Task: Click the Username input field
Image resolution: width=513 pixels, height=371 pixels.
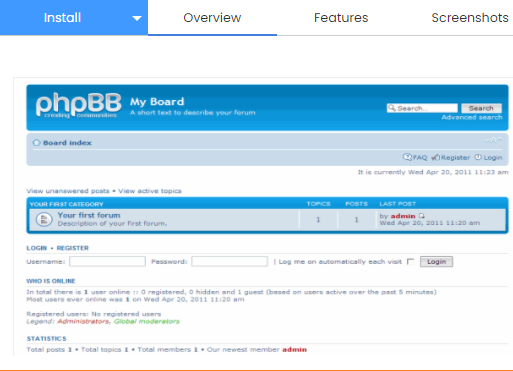Action: point(107,261)
